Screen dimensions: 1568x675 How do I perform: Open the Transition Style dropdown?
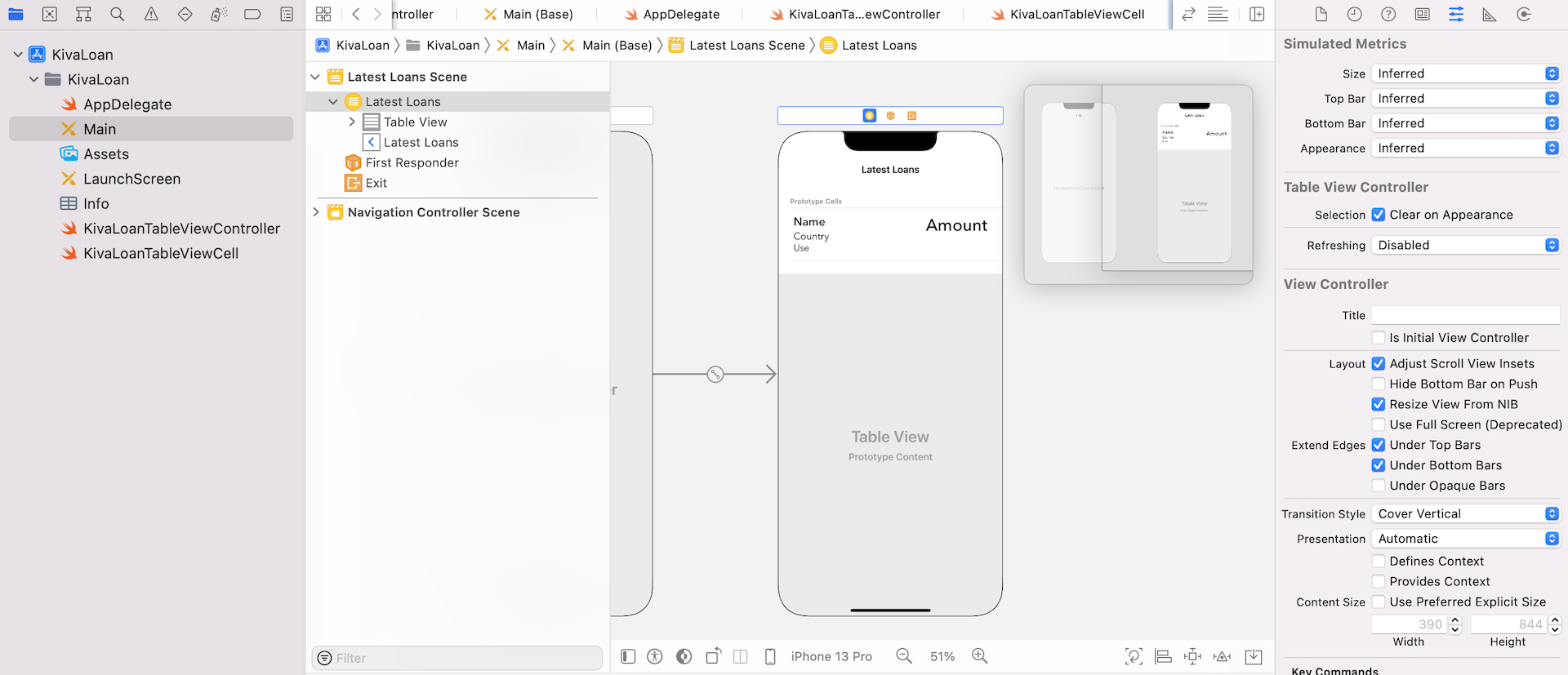point(1465,513)
